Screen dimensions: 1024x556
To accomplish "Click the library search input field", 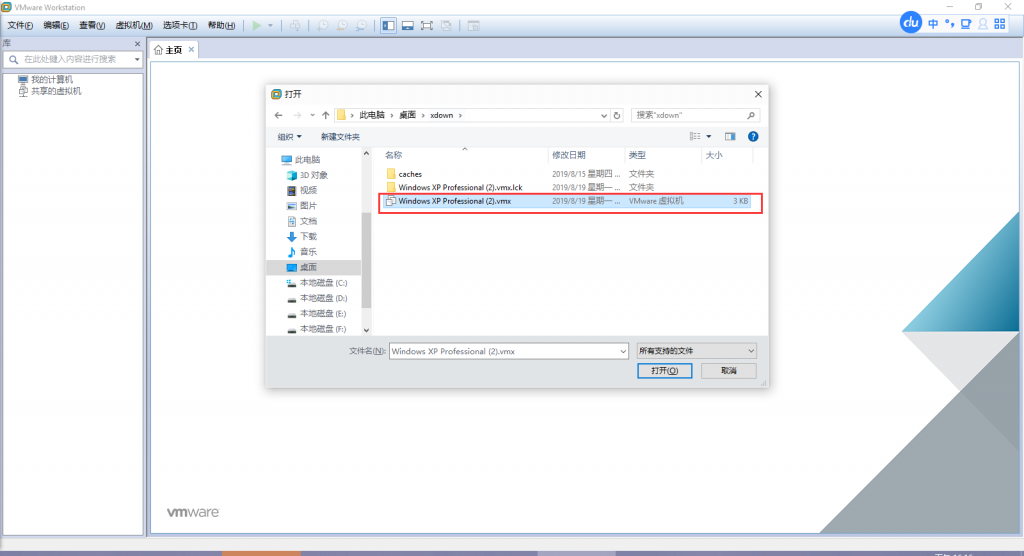I will point(71,59).
